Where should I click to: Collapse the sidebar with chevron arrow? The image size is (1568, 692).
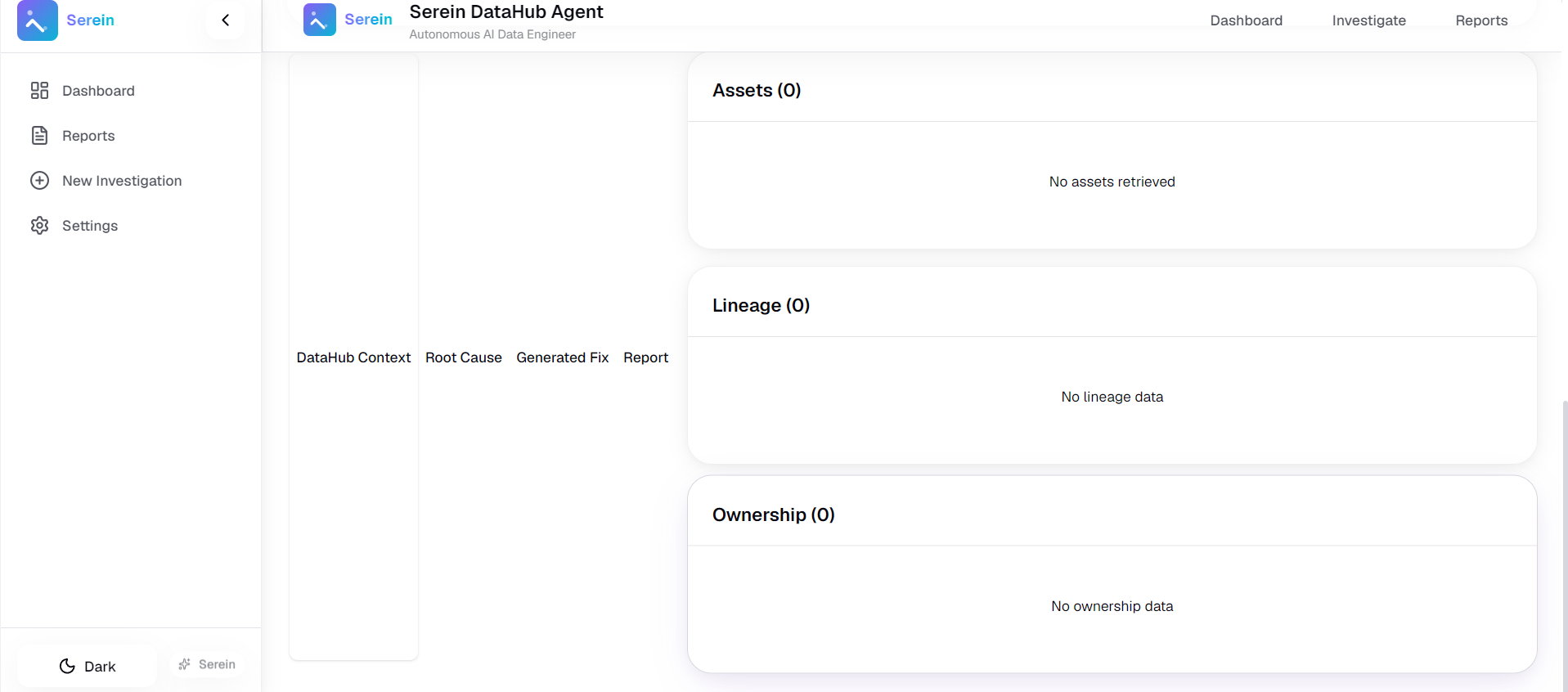pos(226,20)
